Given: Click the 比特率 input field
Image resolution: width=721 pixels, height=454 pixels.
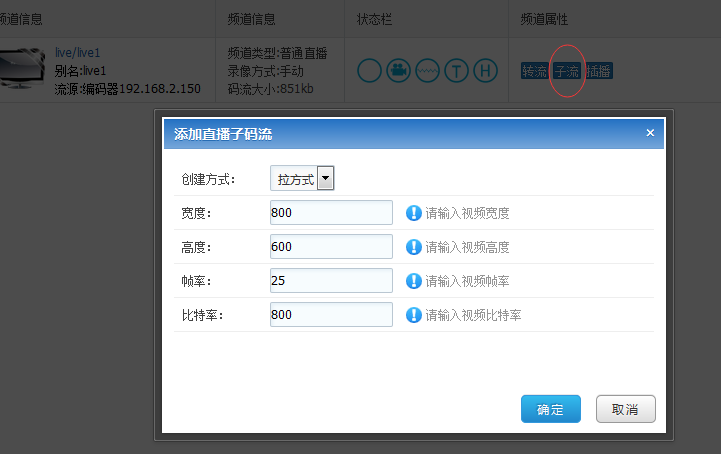Looking at the screenshot, I should (x=331, y=315).
